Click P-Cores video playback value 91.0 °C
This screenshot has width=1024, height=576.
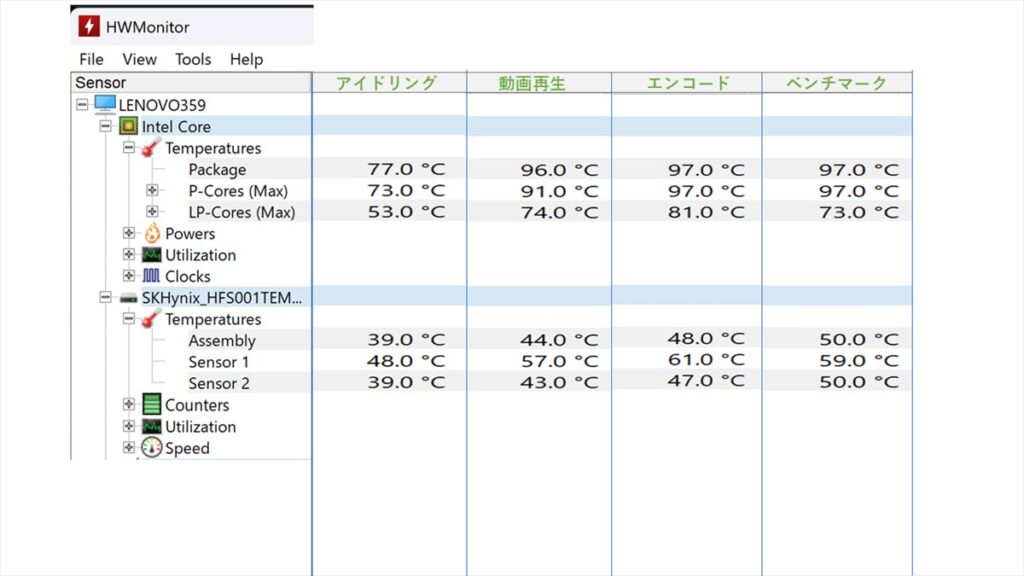pos(559,191)
